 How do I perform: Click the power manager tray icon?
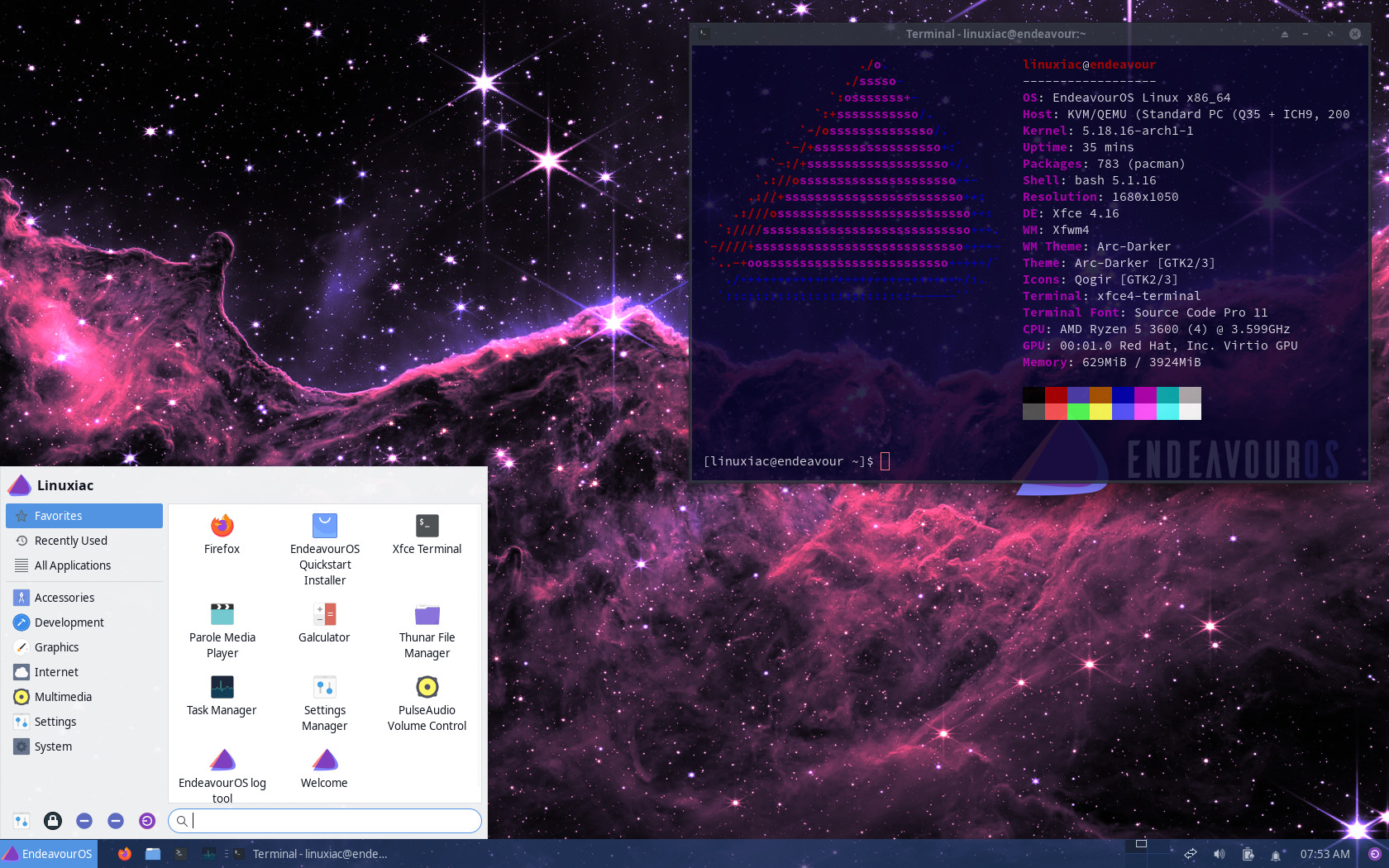pyautogui.click(x=1248, y=854)
